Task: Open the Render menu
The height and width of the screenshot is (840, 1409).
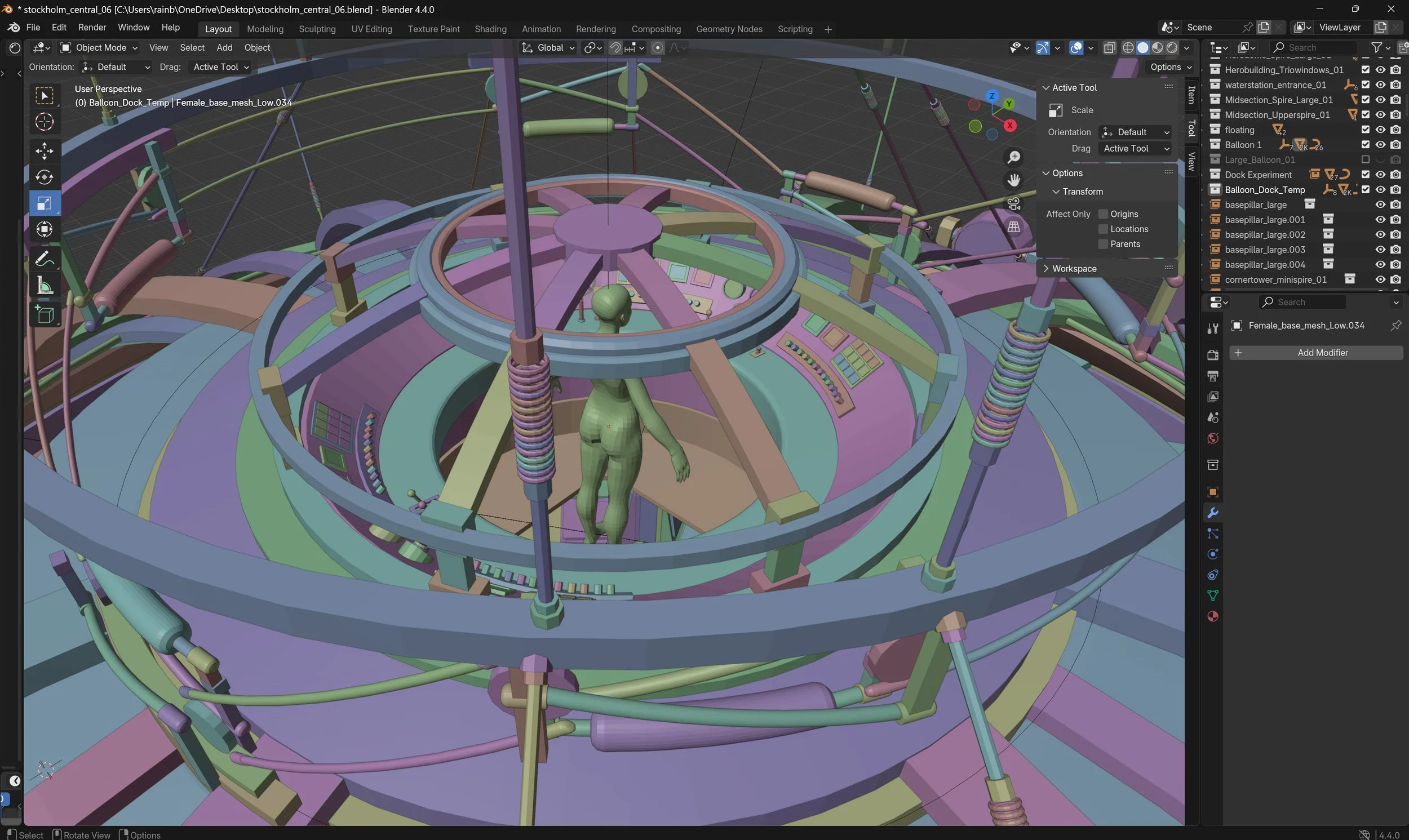Action: pos(92,27)
